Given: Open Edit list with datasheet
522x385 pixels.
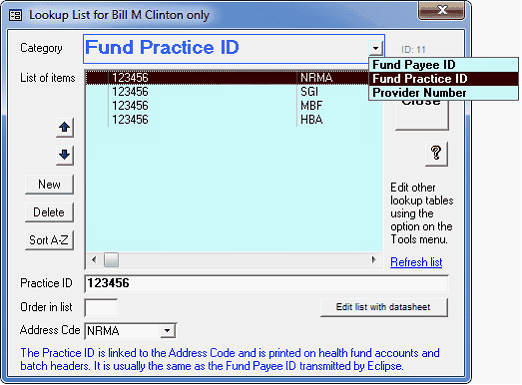Looking at the screenshot, I should click(384, 307).
